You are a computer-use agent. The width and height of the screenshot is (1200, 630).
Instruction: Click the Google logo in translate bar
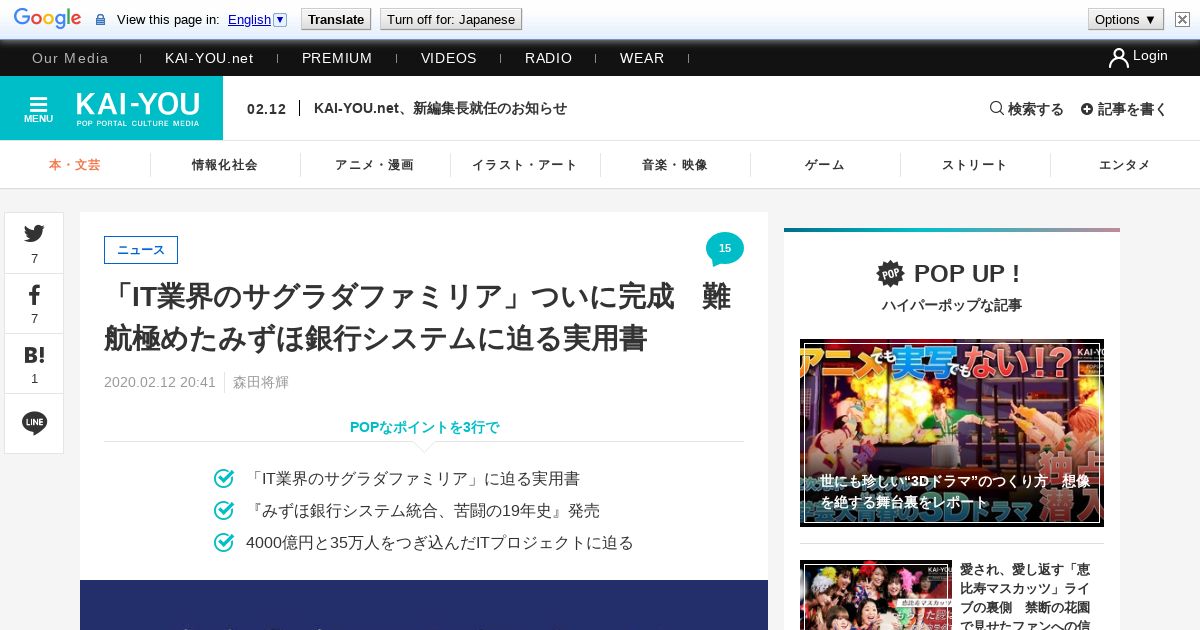pos(47,19)
